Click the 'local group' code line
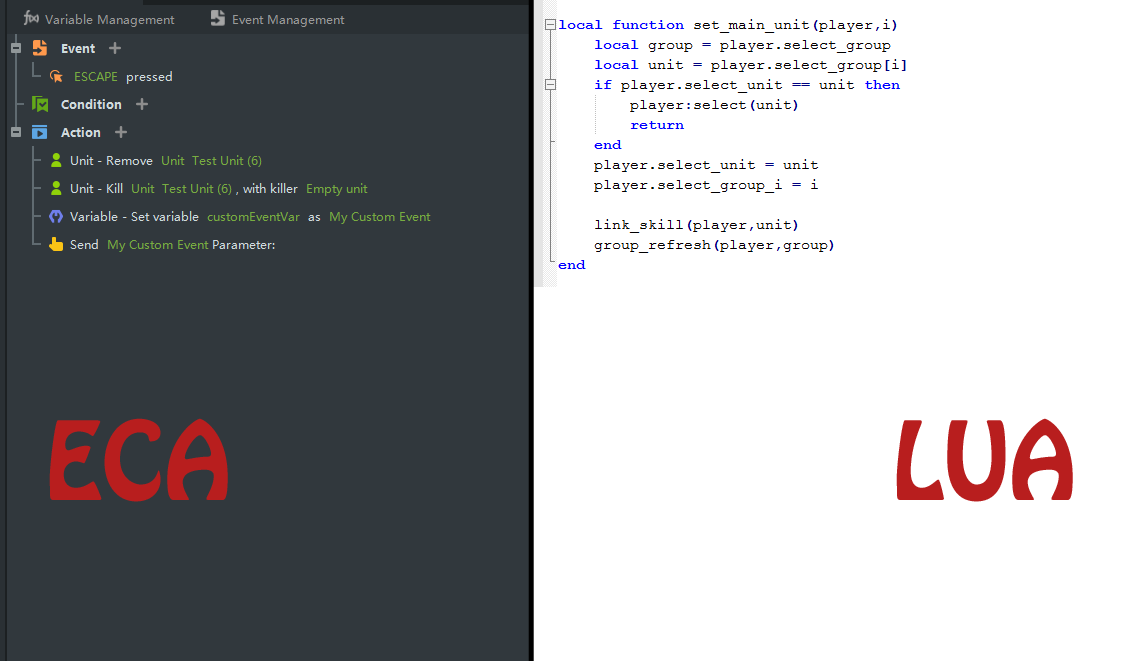The width and height of the screenshot is (1140, 661). [x=742, y=45]
